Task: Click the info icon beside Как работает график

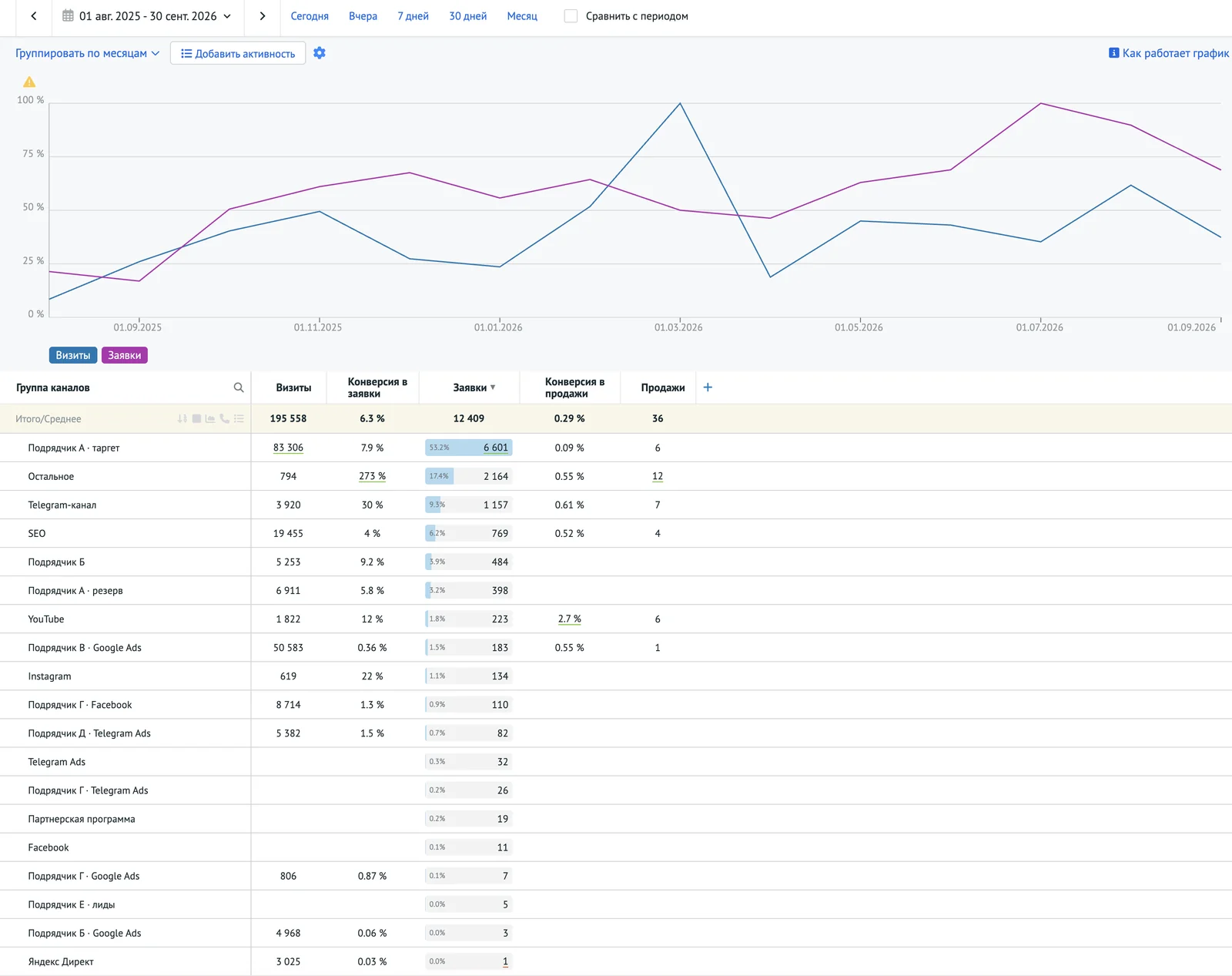Action: coord(1113,53)
